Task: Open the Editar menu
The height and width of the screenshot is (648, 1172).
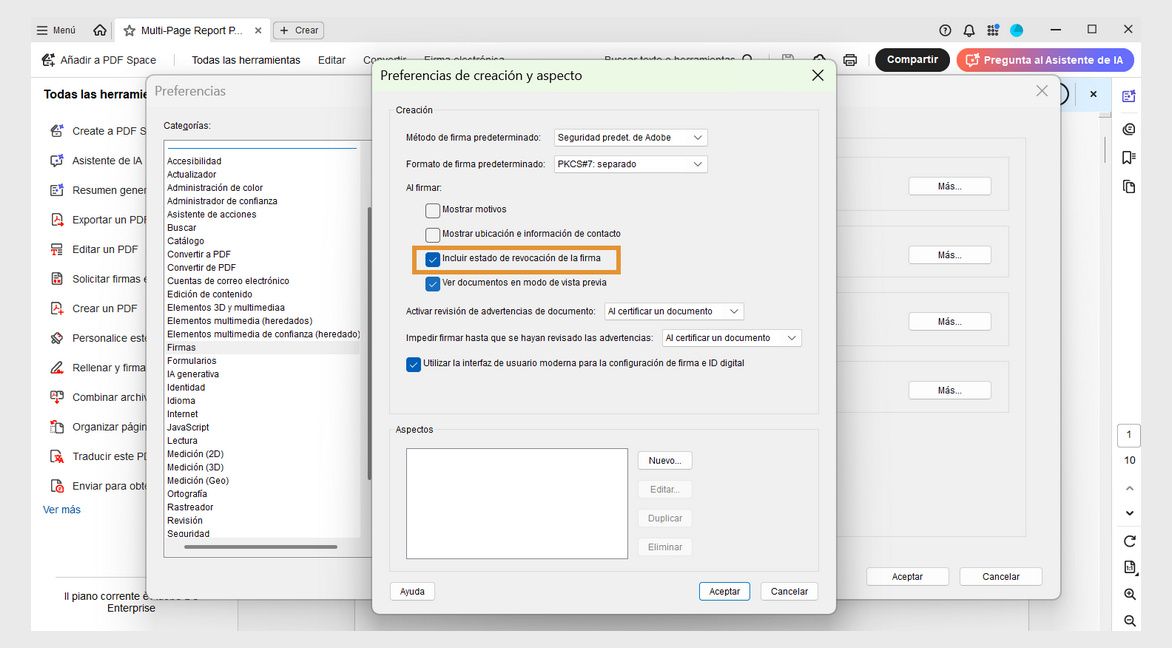Action: [x=331, y=60]
